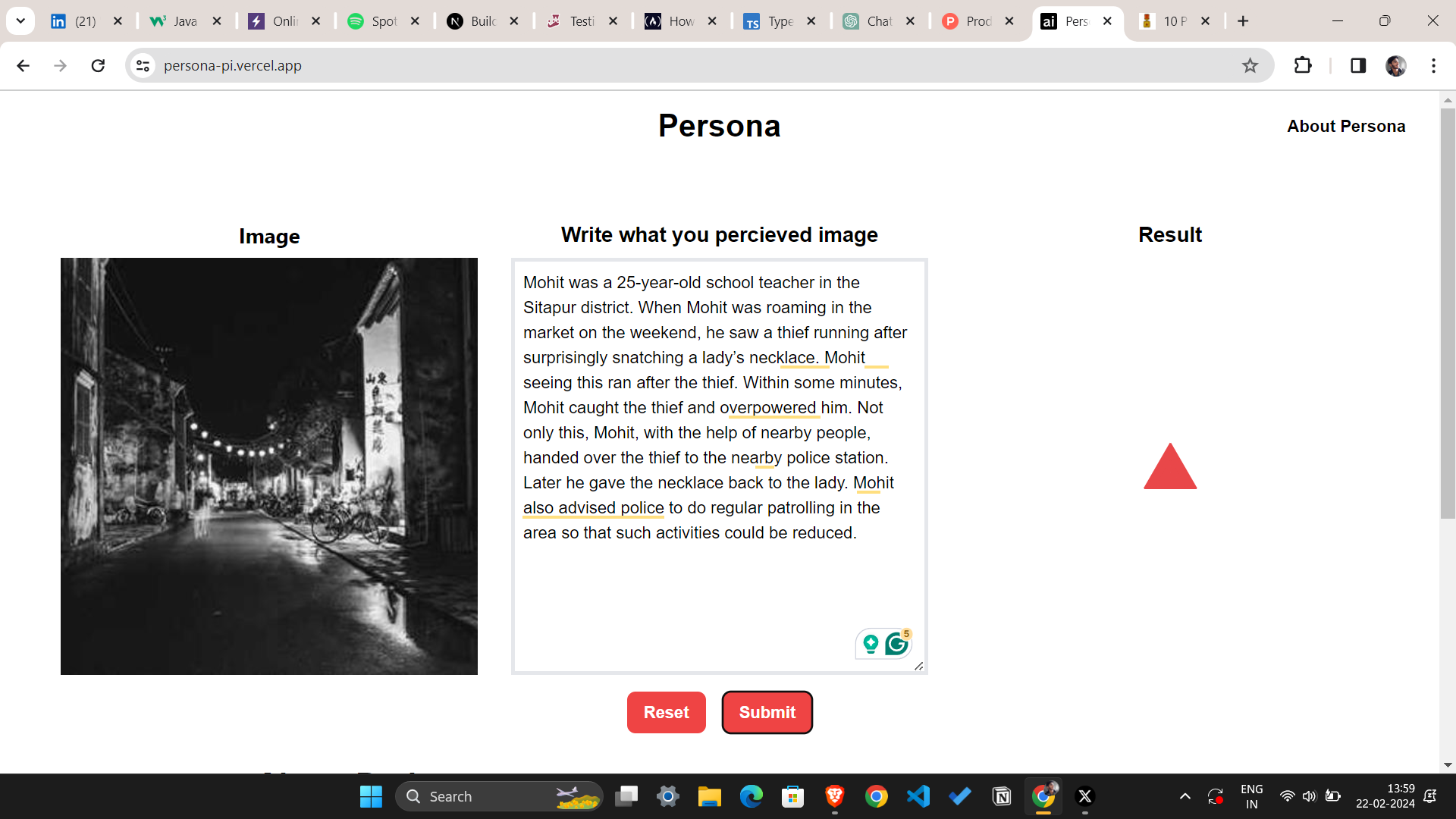1456x819 pixels.
Task: Open the tab search chevron dropdown
Action: point(20,20)
